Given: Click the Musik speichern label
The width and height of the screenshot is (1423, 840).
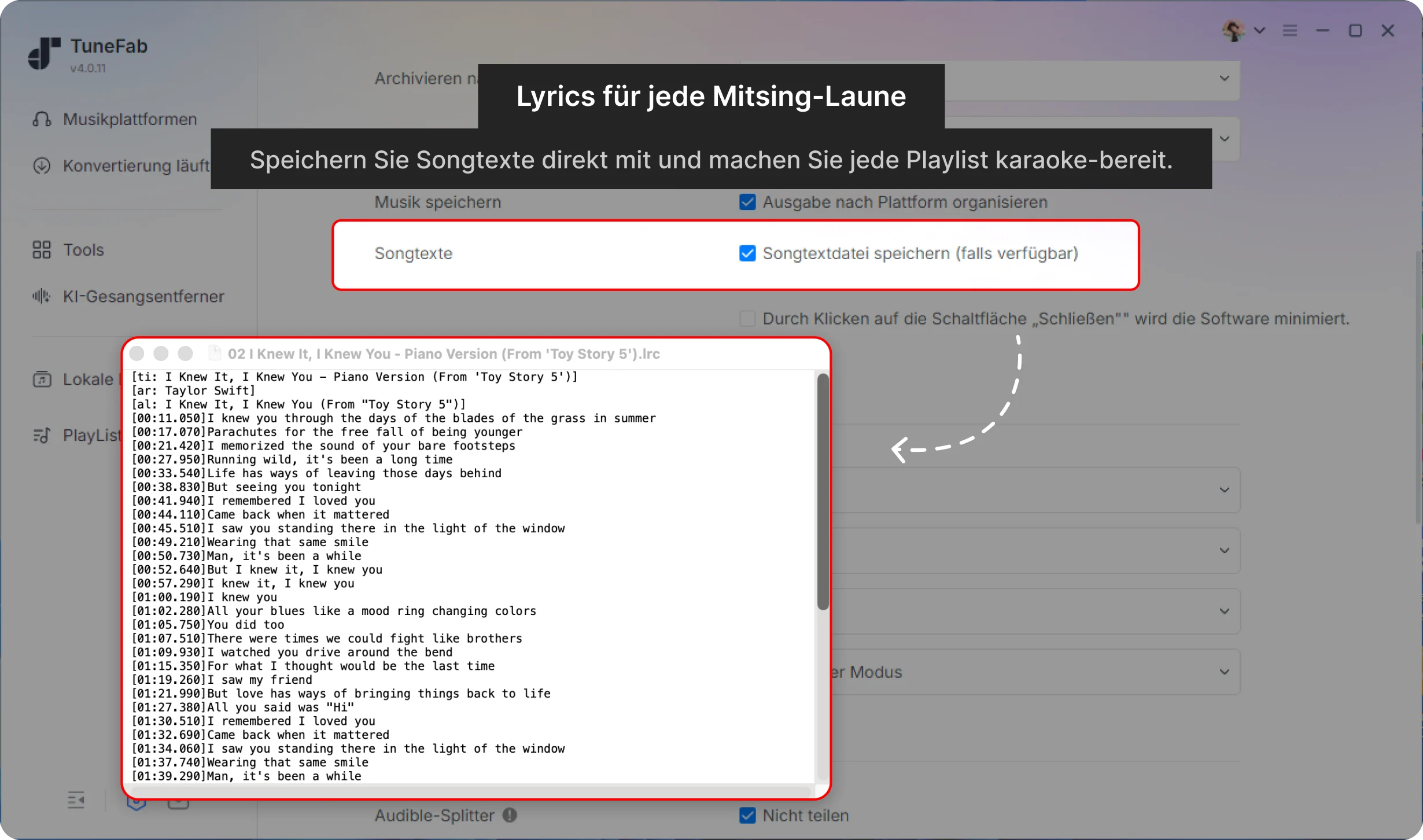Looking at the screenshot, I should click(x=438, y=202).
